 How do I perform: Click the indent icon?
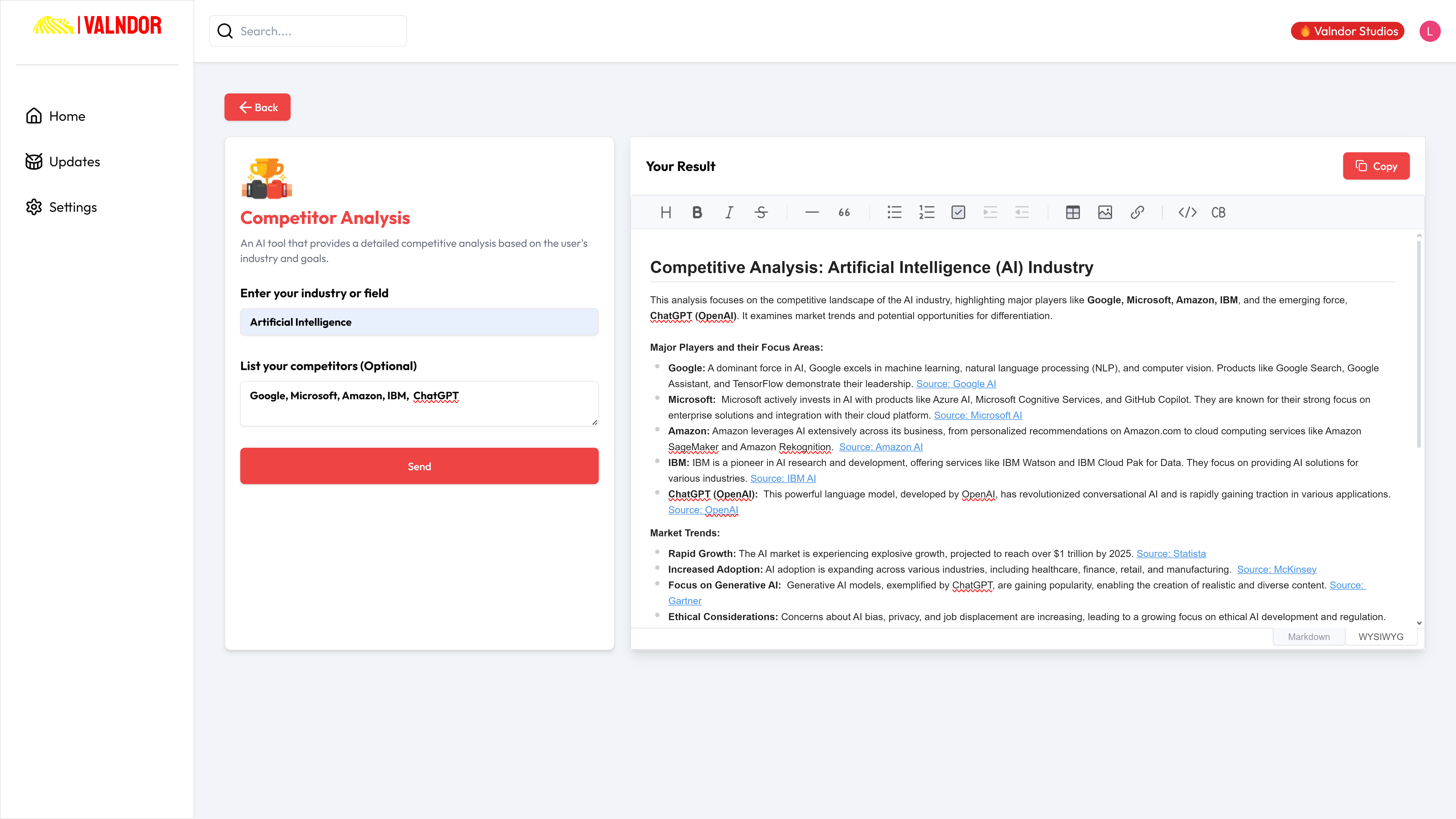(990, 213)
